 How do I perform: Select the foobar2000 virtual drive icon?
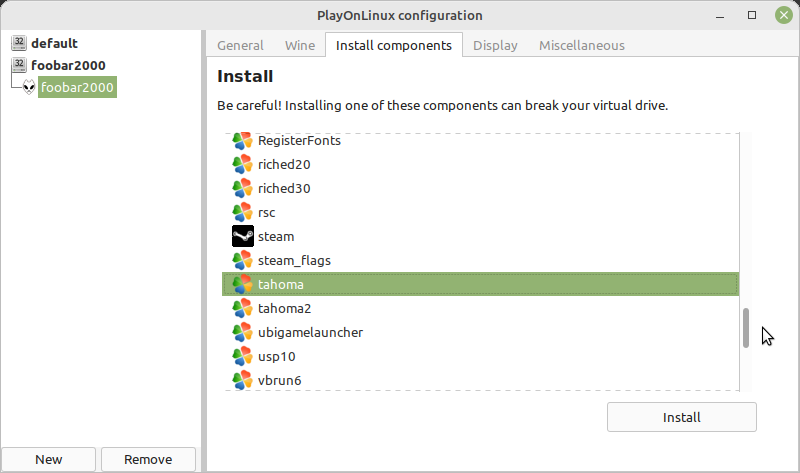pyautogui.click(x=19, y=65)
